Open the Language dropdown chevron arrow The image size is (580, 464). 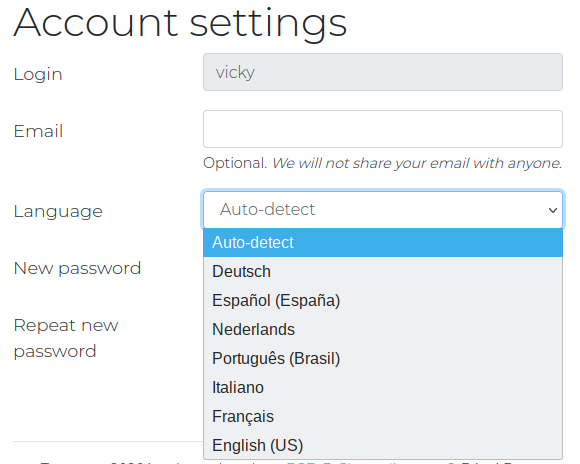pyautogui.click(x=553, y=210)
